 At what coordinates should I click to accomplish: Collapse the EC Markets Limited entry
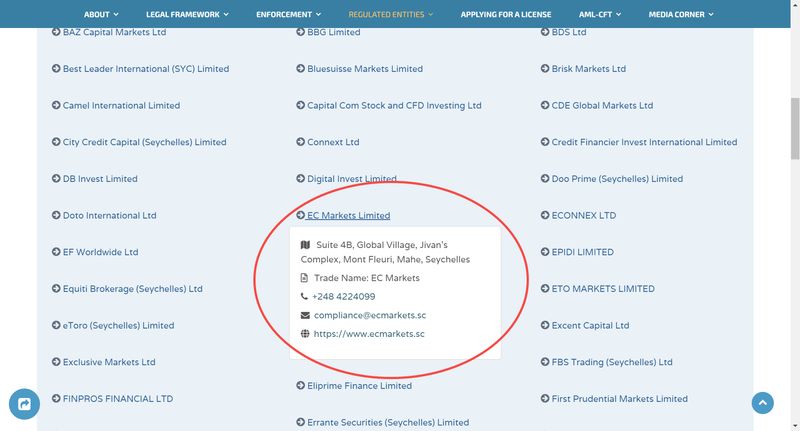(x=348, y=215)
